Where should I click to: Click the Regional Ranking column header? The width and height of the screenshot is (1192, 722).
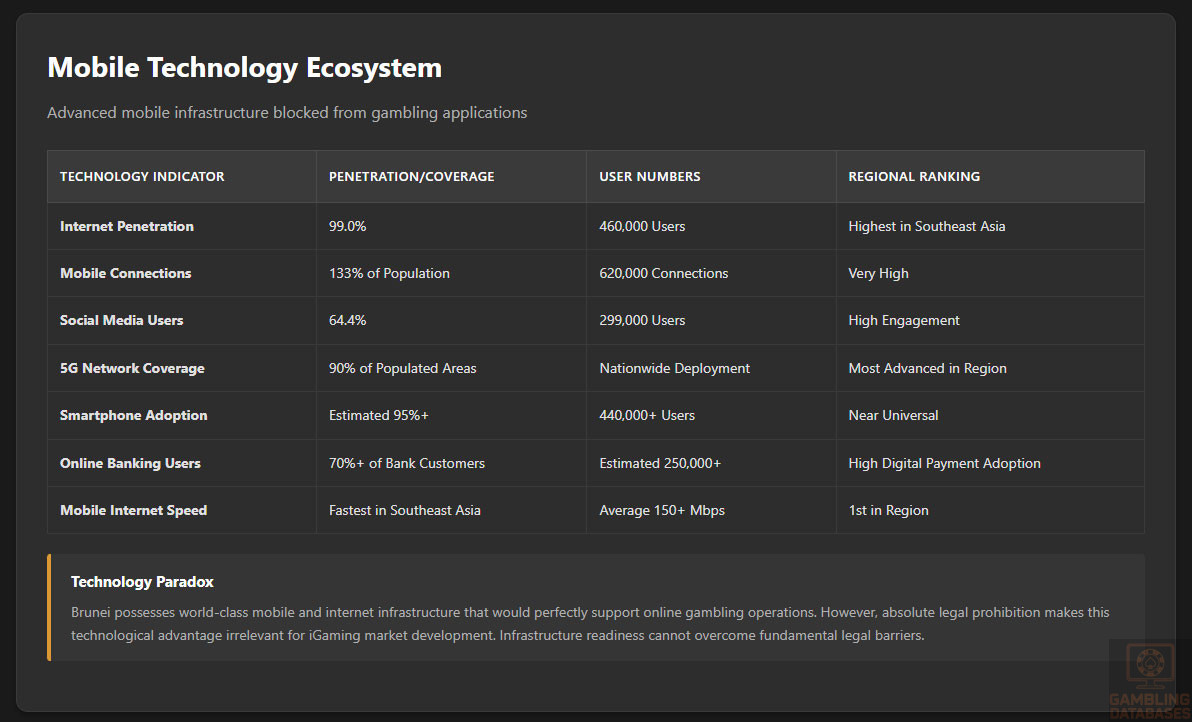point(914,177)
